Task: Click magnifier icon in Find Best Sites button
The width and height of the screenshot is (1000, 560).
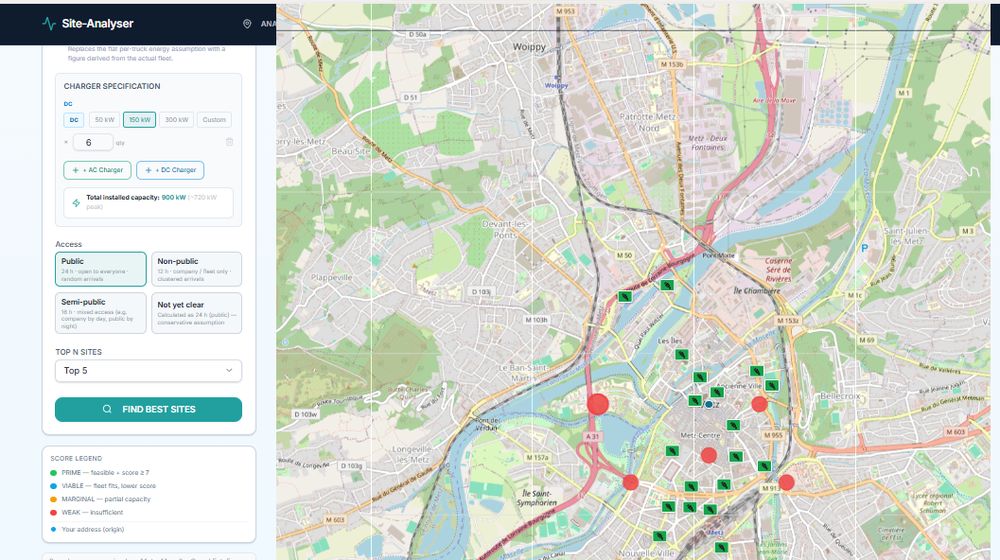Action: (x=107, y=409)
